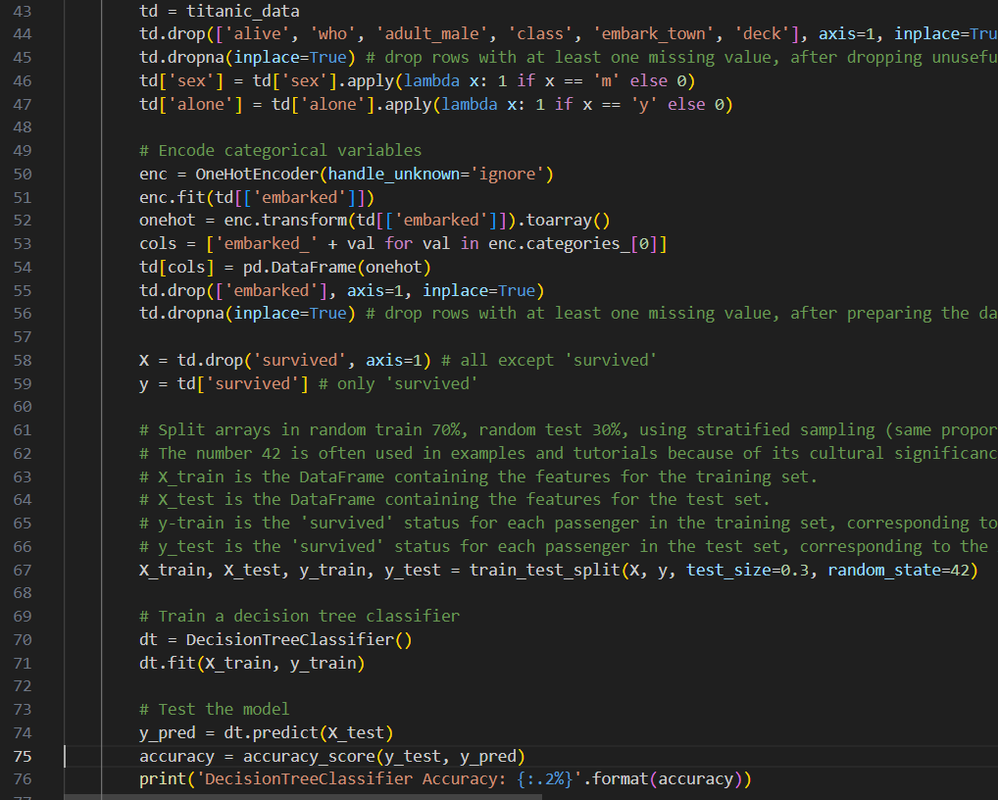Click 'y_train' variable on line 67
This screenshot has width=998, height=800.
[332, 570]
